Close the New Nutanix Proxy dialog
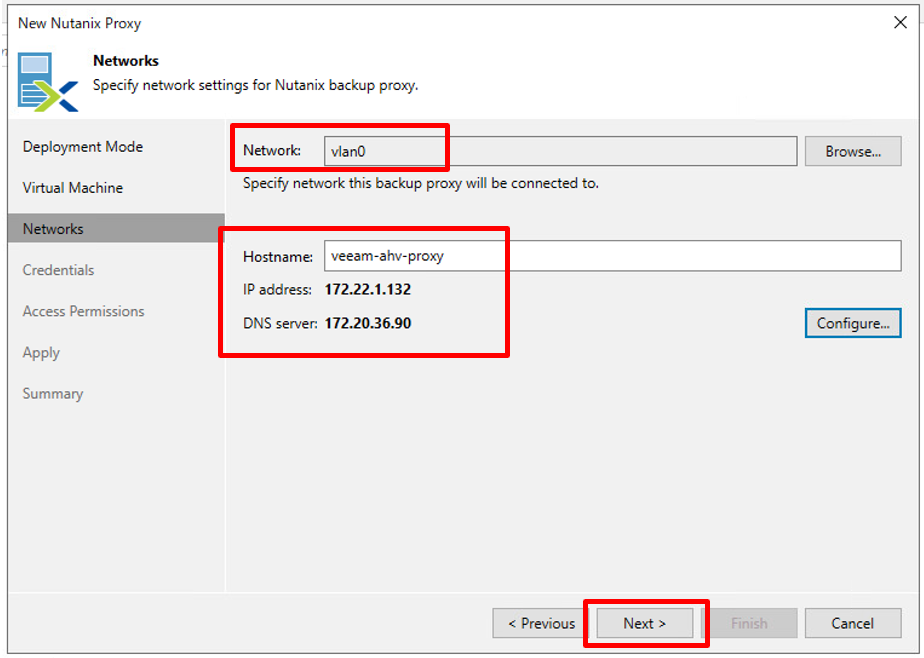This screenshot has width=924, height=658. 900,22
